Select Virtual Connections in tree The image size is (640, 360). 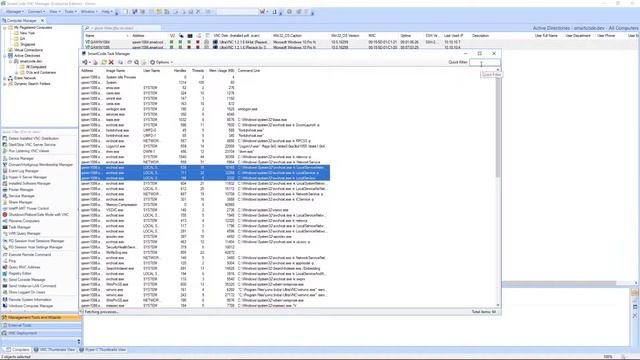(x=28, y=50)
